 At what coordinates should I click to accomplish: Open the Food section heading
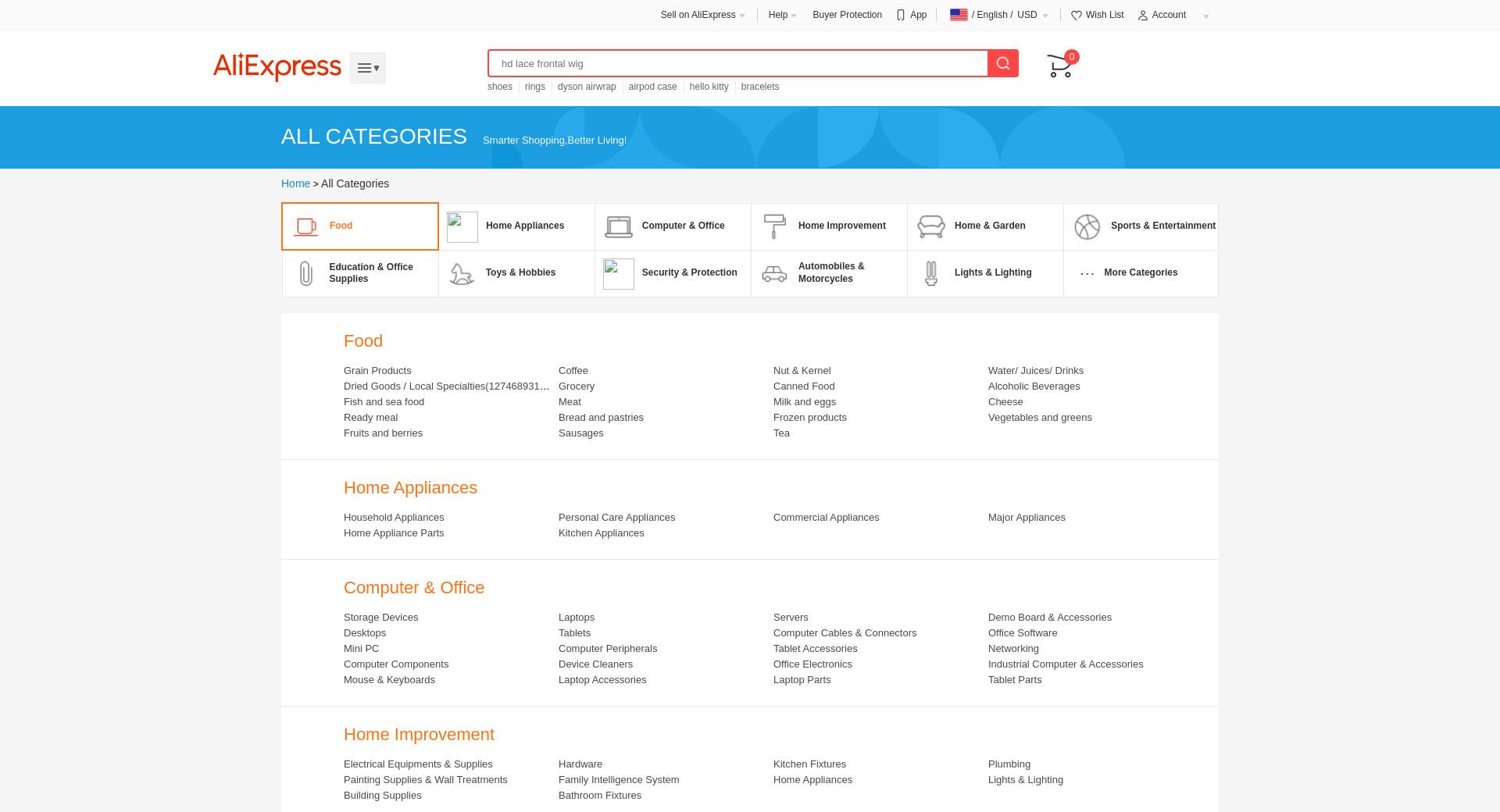click(x=363, y=341)
